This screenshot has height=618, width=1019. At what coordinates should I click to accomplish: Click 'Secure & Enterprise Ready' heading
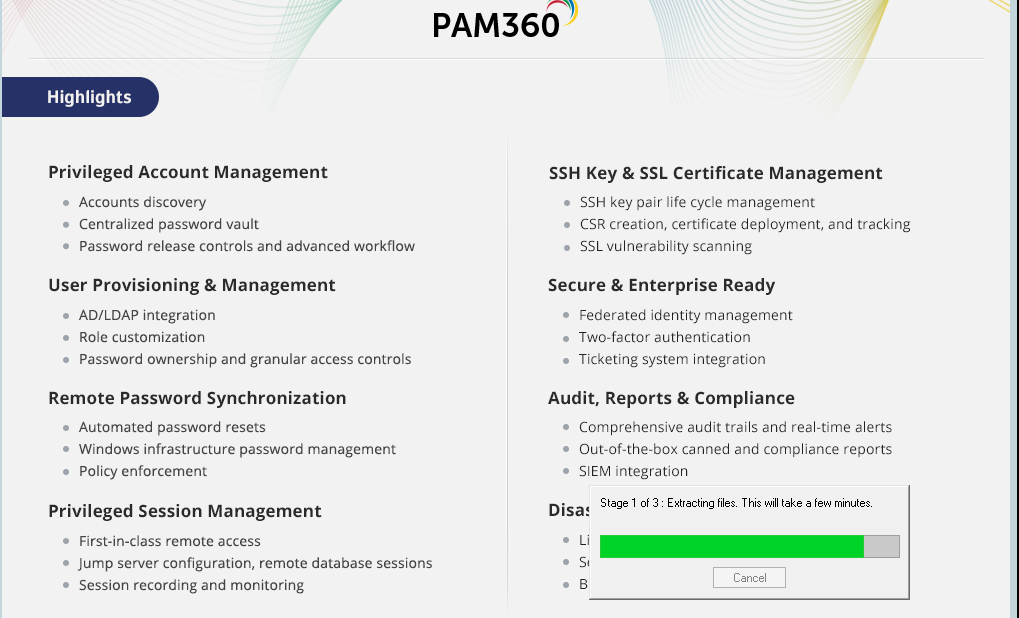click(x=662, y=285)
